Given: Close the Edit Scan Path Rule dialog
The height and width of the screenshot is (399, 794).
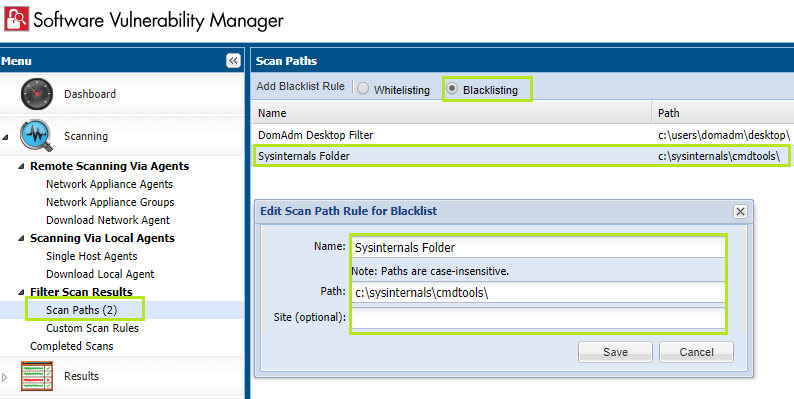Looking at the screenshot, I should tap(740, 211).
